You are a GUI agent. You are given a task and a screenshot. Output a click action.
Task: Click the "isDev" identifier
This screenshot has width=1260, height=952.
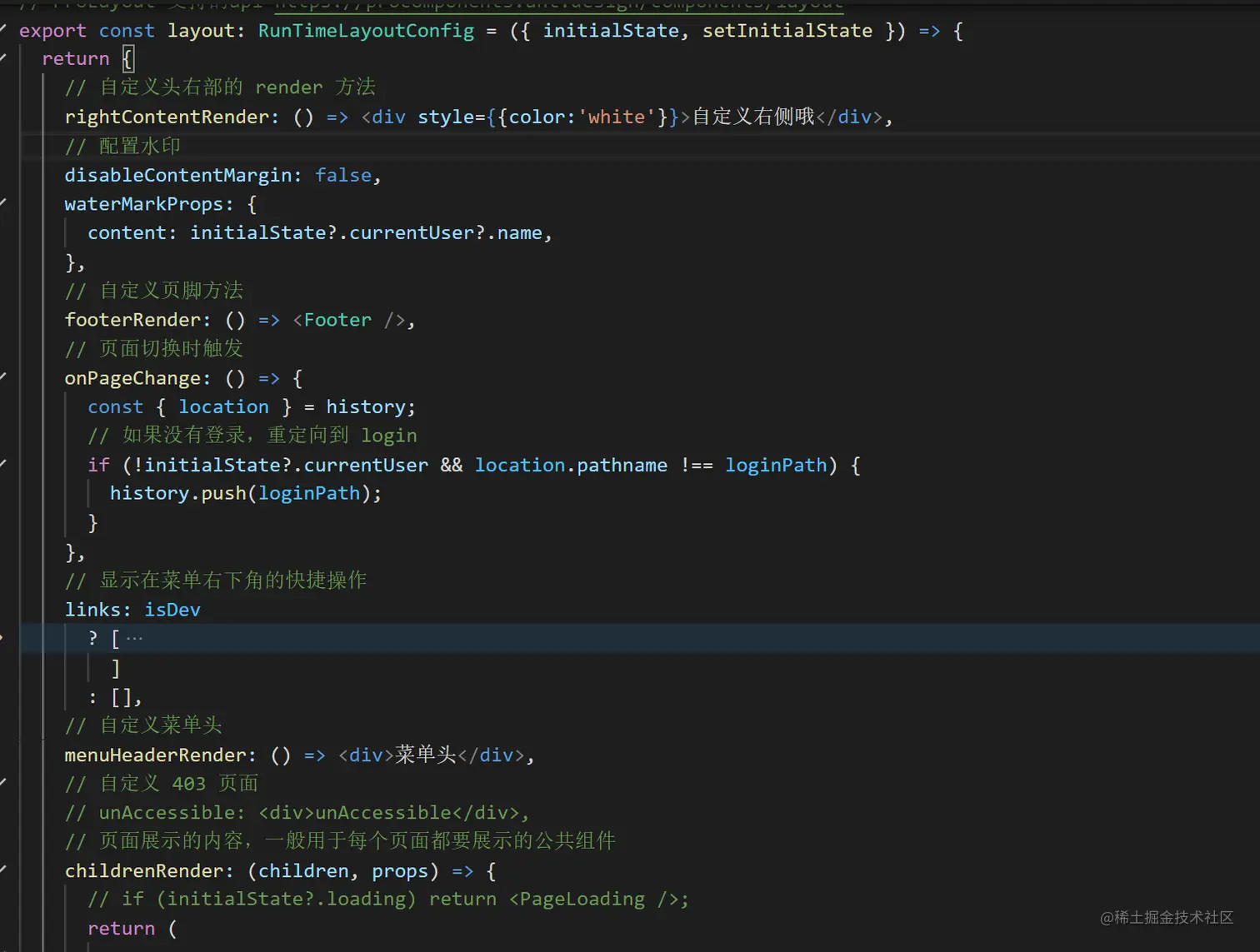click(x=172, y=610)
